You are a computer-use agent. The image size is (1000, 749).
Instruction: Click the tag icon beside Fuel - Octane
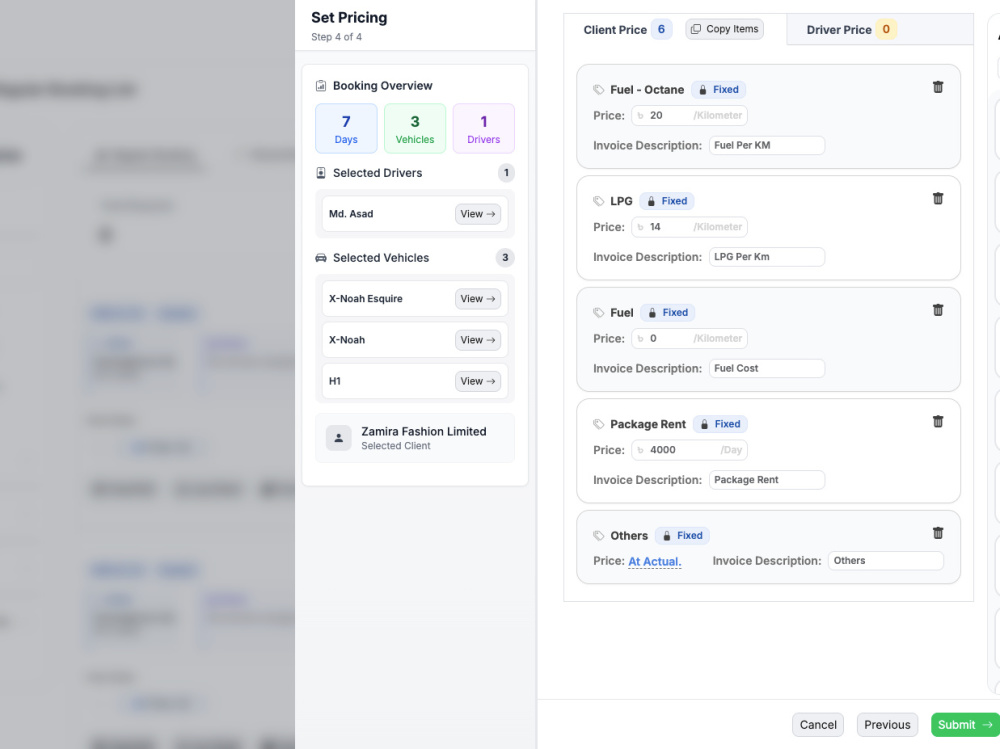pos(598,90)
